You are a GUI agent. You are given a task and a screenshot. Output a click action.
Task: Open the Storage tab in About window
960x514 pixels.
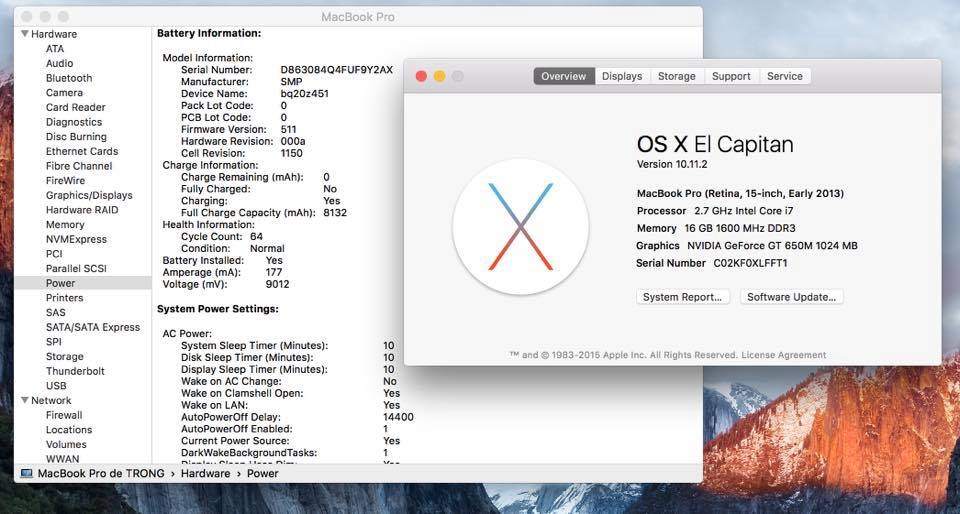677,76
